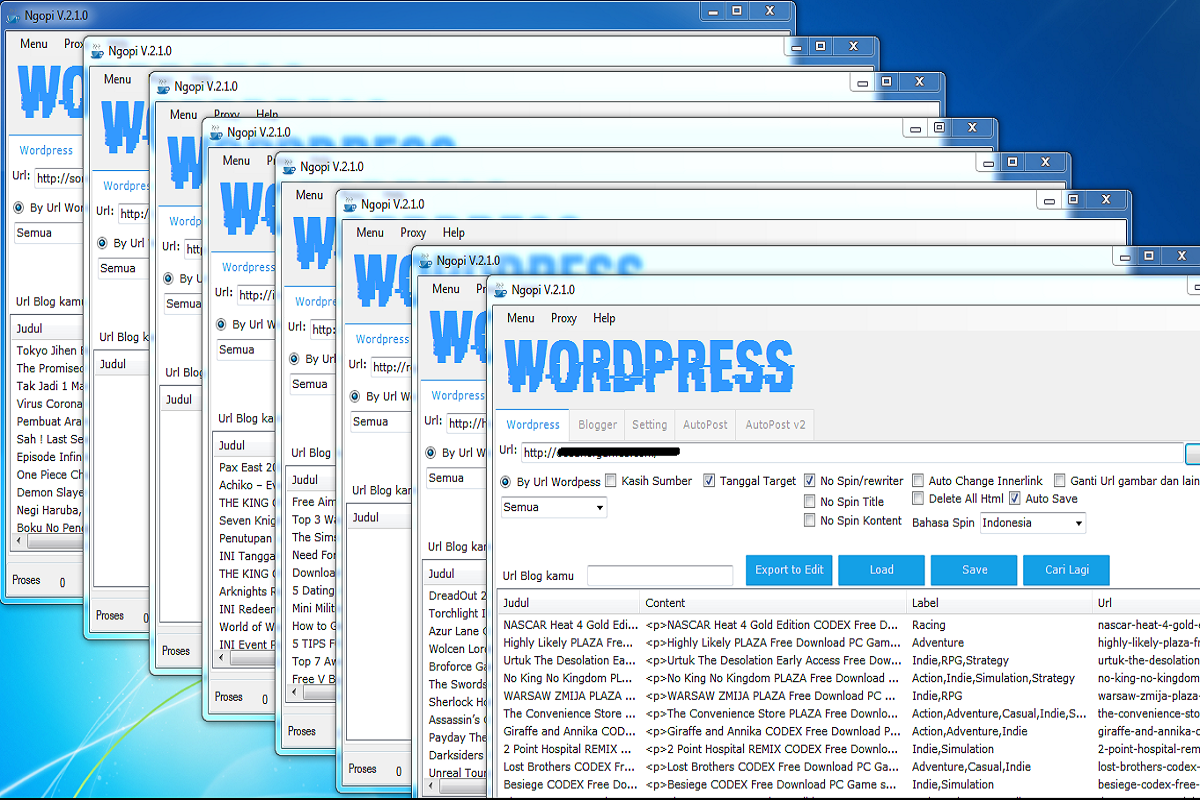Click the Url field in the front window
Viewport: 1200px width, 800px height.
click(851, 453)
